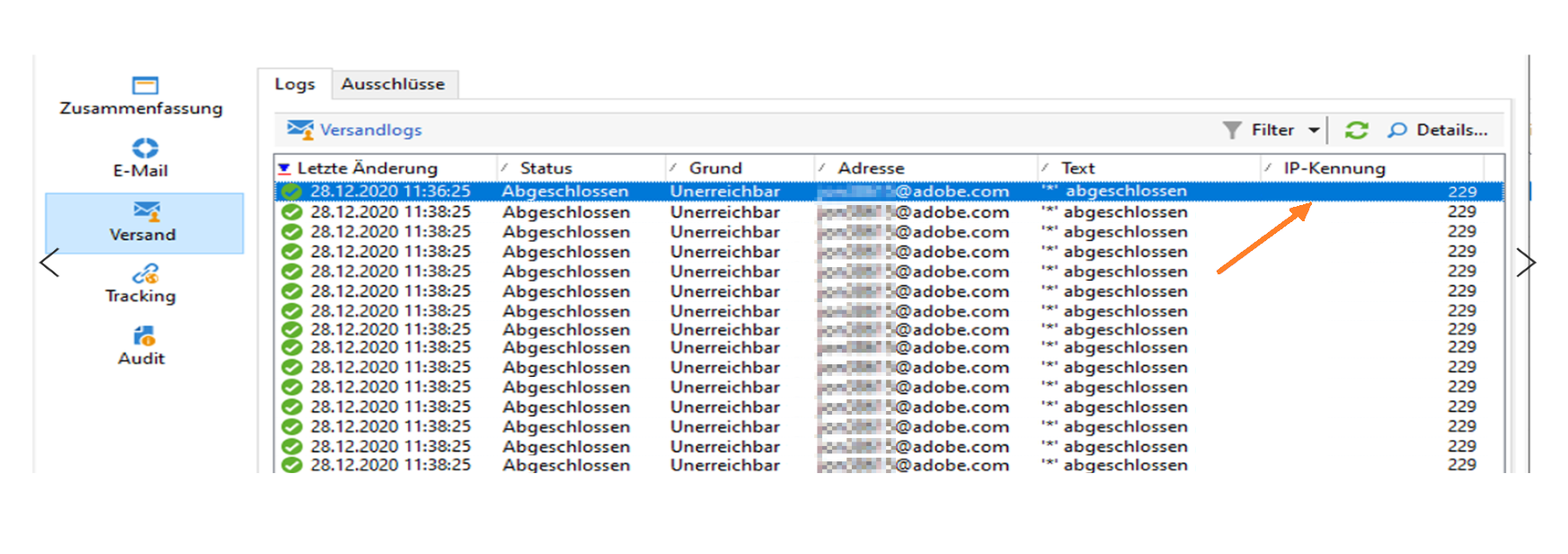Select the Versand envelope icon in sidebar
This screenshot has height=554, width=1568.
[x=146, y=210]
